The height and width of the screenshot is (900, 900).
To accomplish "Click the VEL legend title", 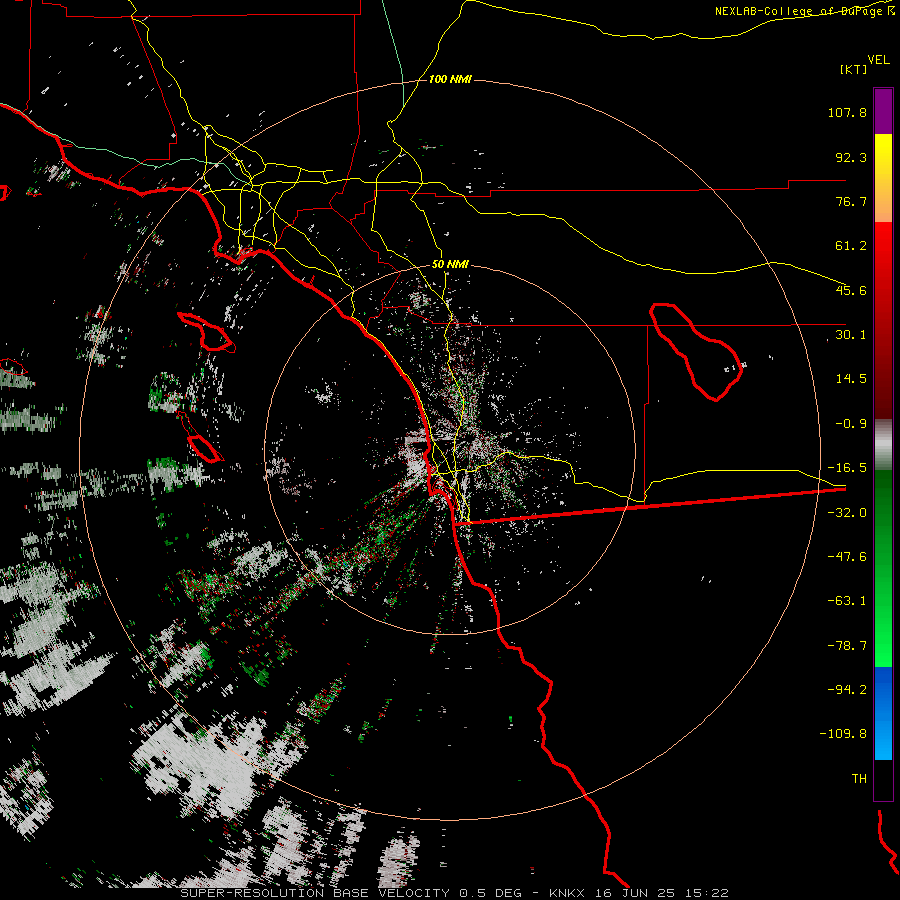I will (878, 60).
